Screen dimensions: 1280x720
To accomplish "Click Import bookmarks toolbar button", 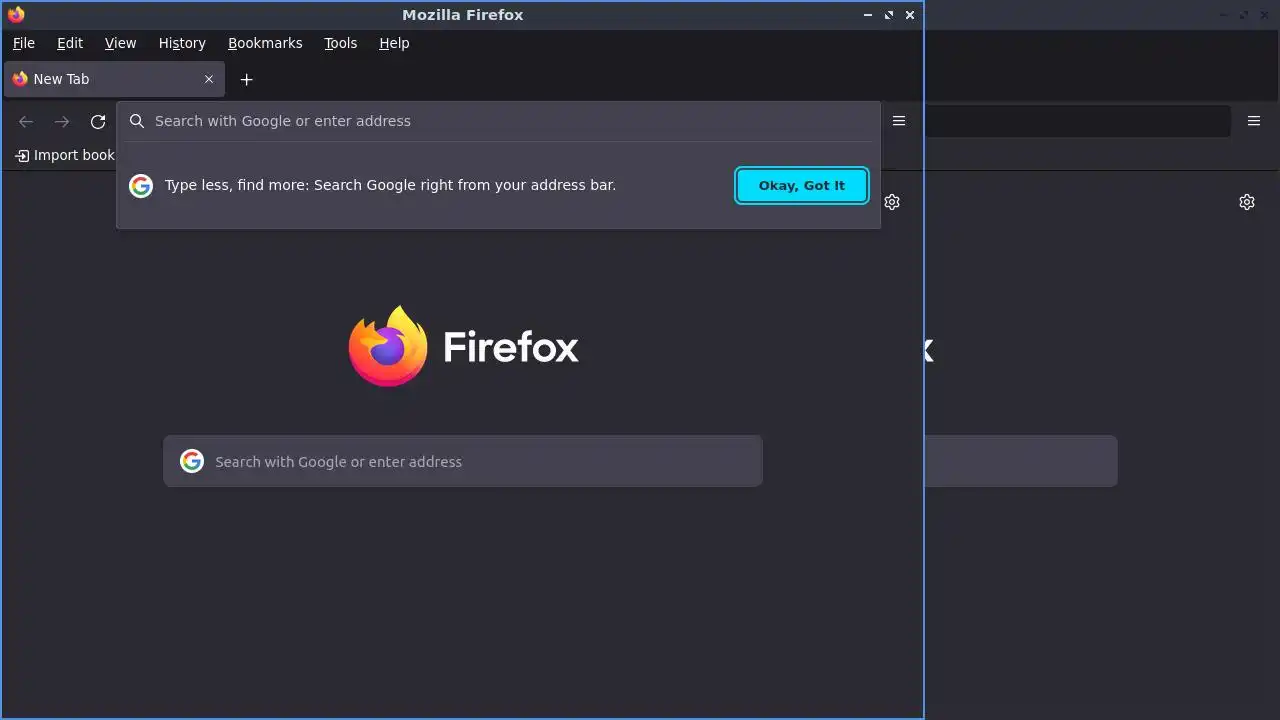I will 65,155.
